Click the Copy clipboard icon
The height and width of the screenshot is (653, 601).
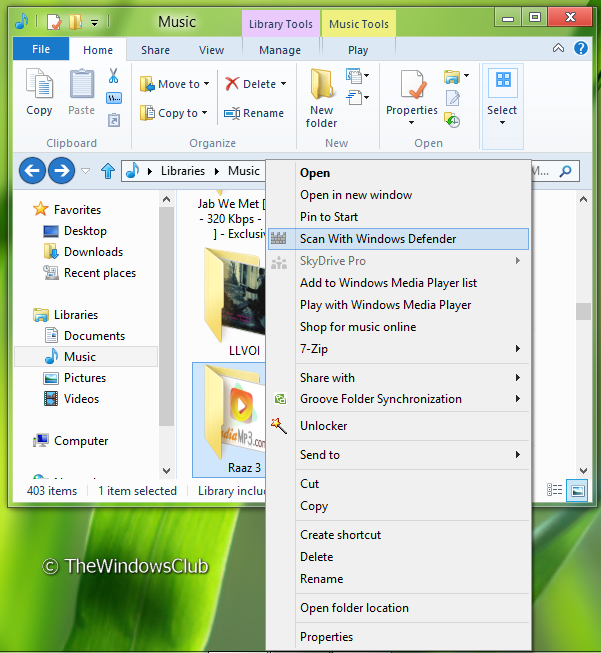point(39,84)
